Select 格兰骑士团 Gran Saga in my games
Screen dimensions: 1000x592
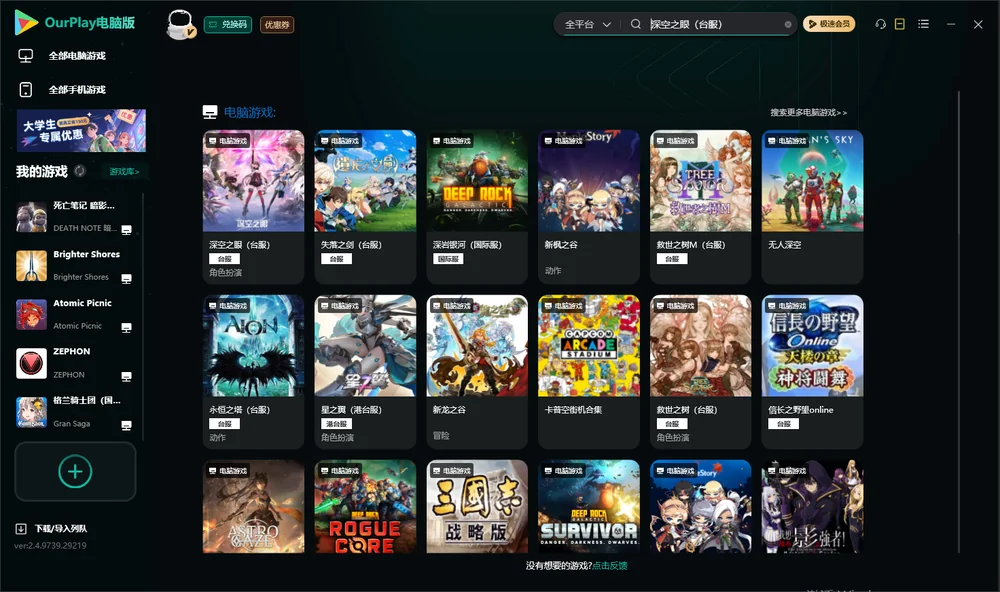73,411
